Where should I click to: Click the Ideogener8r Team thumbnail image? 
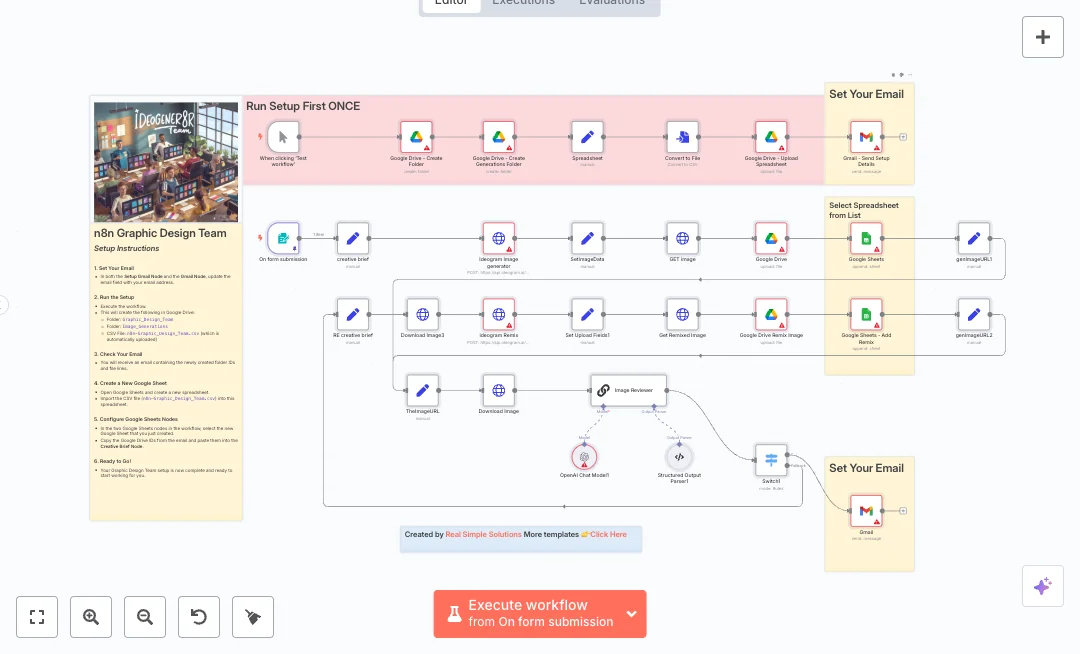[x=166, y=162]
